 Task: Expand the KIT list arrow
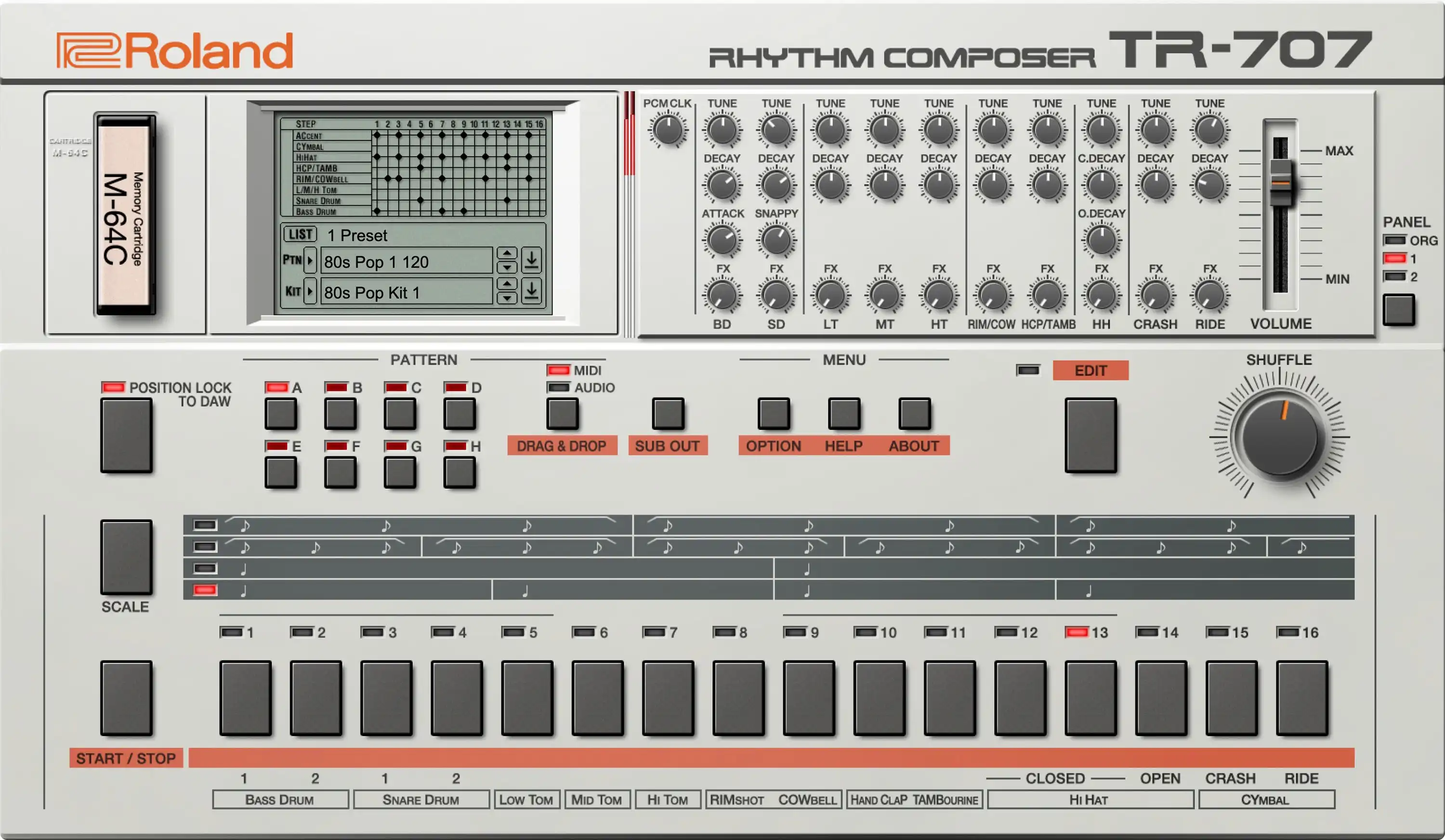click(x=310, y=291)
